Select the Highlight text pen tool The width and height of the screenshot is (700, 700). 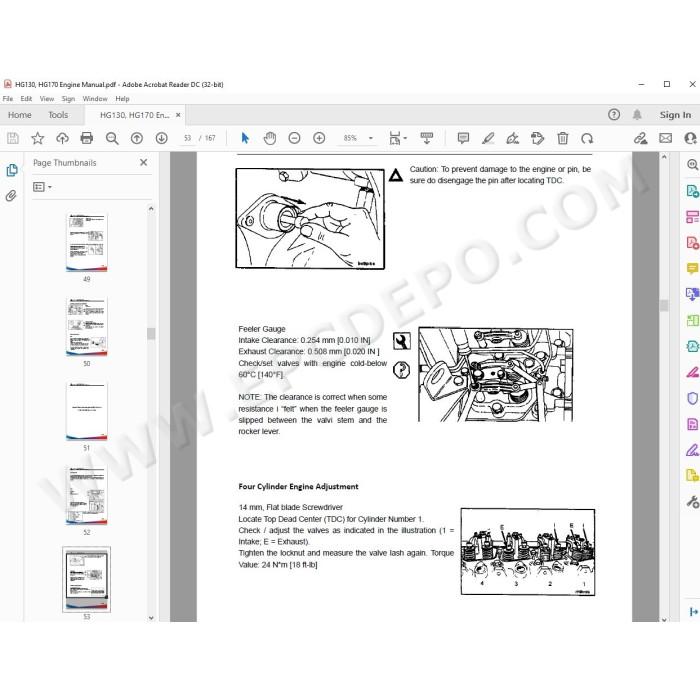pyautogui.click(x=488, y=138)
